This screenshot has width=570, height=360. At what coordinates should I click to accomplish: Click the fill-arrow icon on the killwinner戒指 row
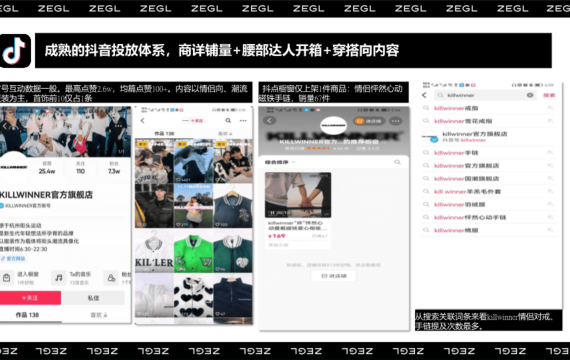550,108
